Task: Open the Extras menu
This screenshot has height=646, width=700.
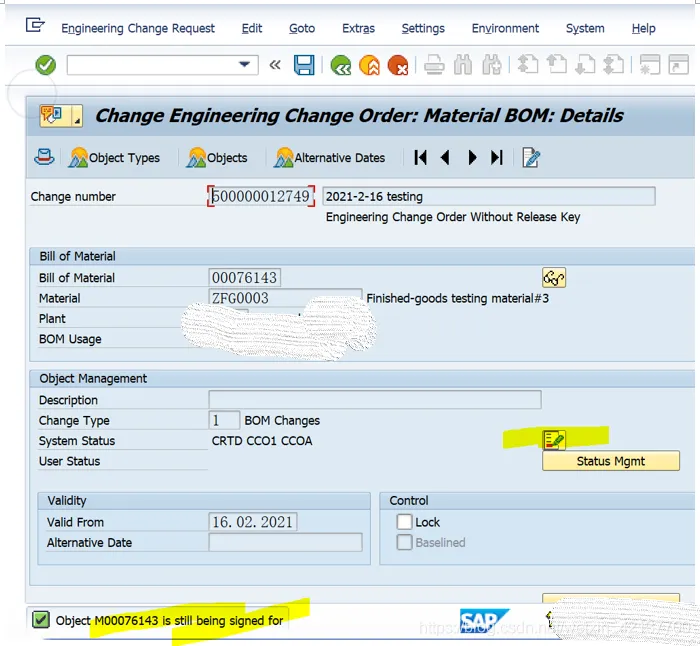Action: click(358, 29)
